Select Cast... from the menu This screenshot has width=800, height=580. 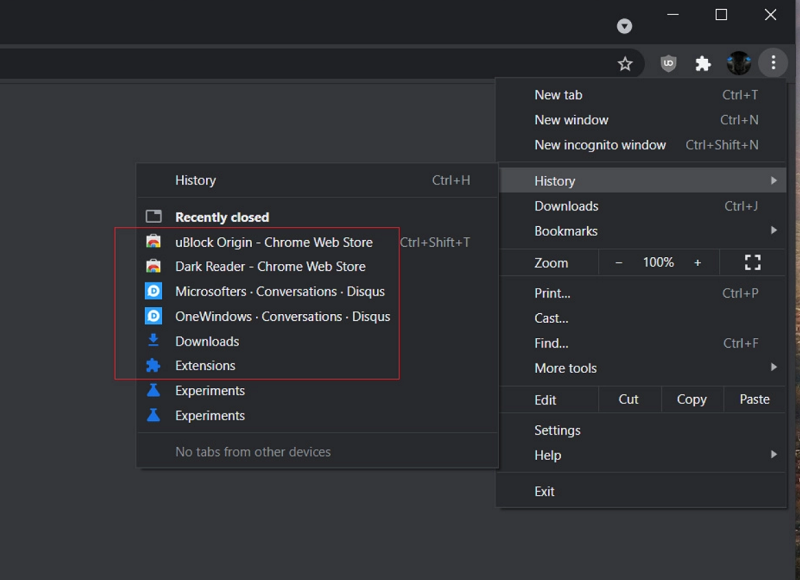tap(642, 318)
